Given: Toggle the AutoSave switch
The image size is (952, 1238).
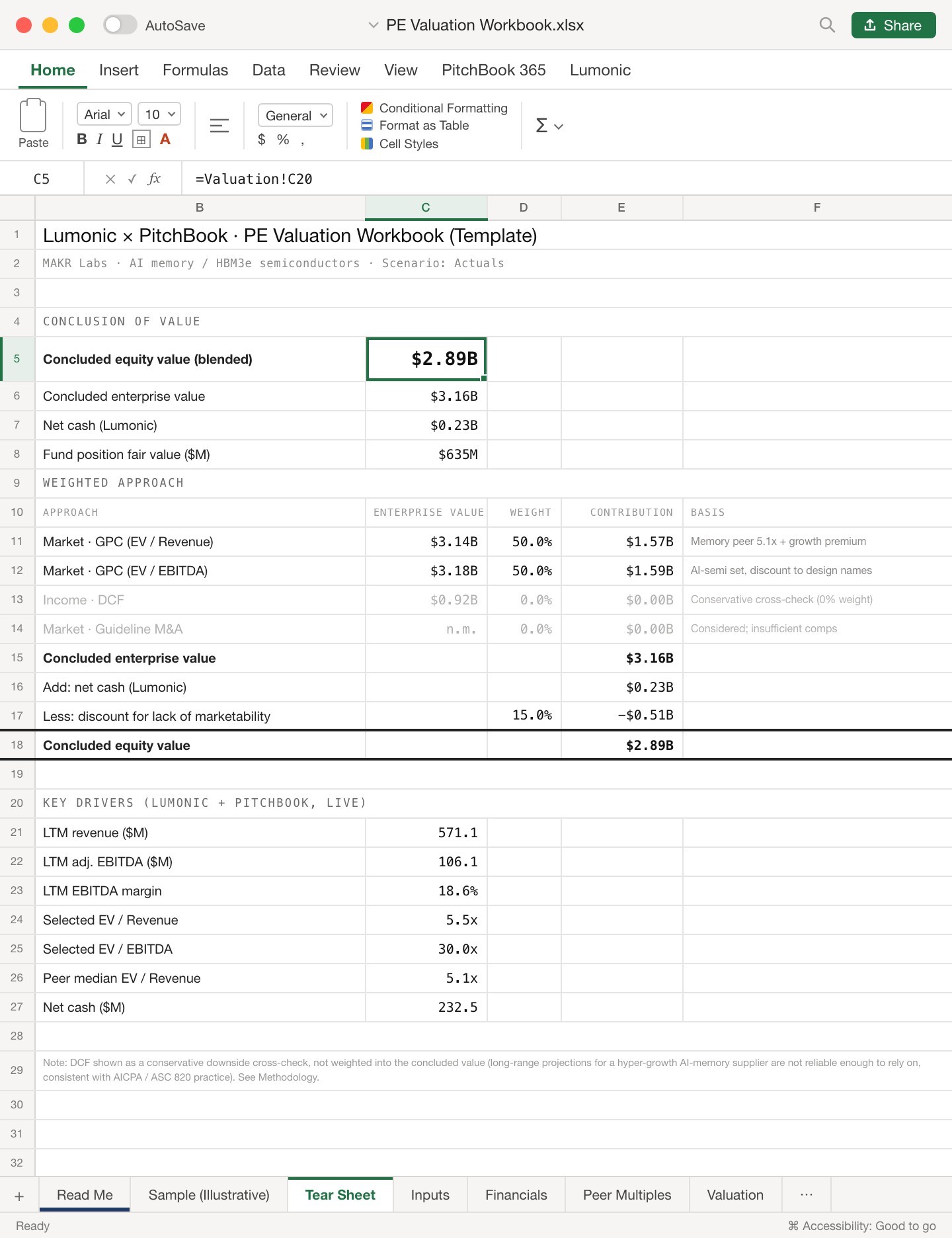Looking at the screenshot, I should 120,25.
